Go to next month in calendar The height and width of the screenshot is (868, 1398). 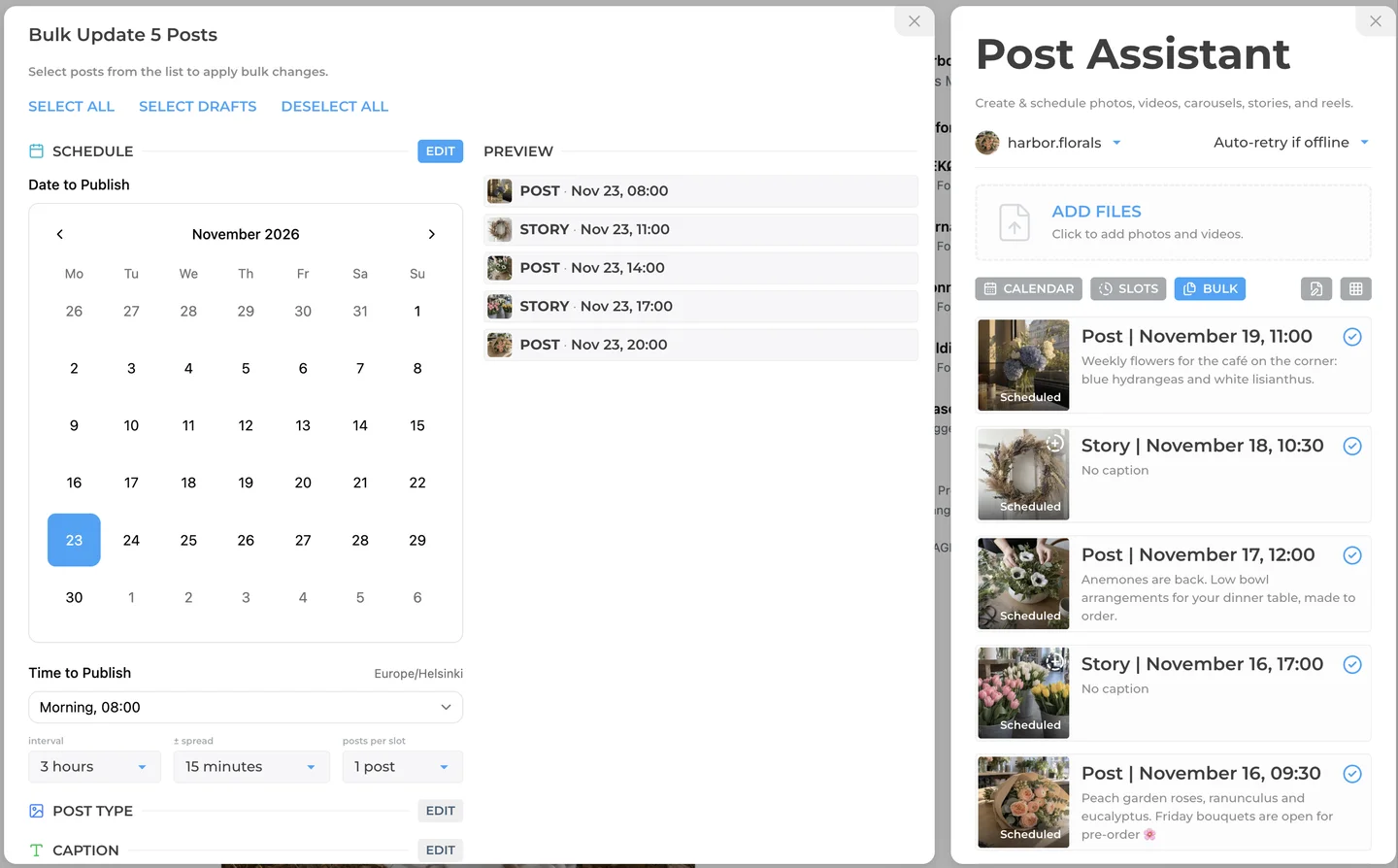(x=432, y=234)
